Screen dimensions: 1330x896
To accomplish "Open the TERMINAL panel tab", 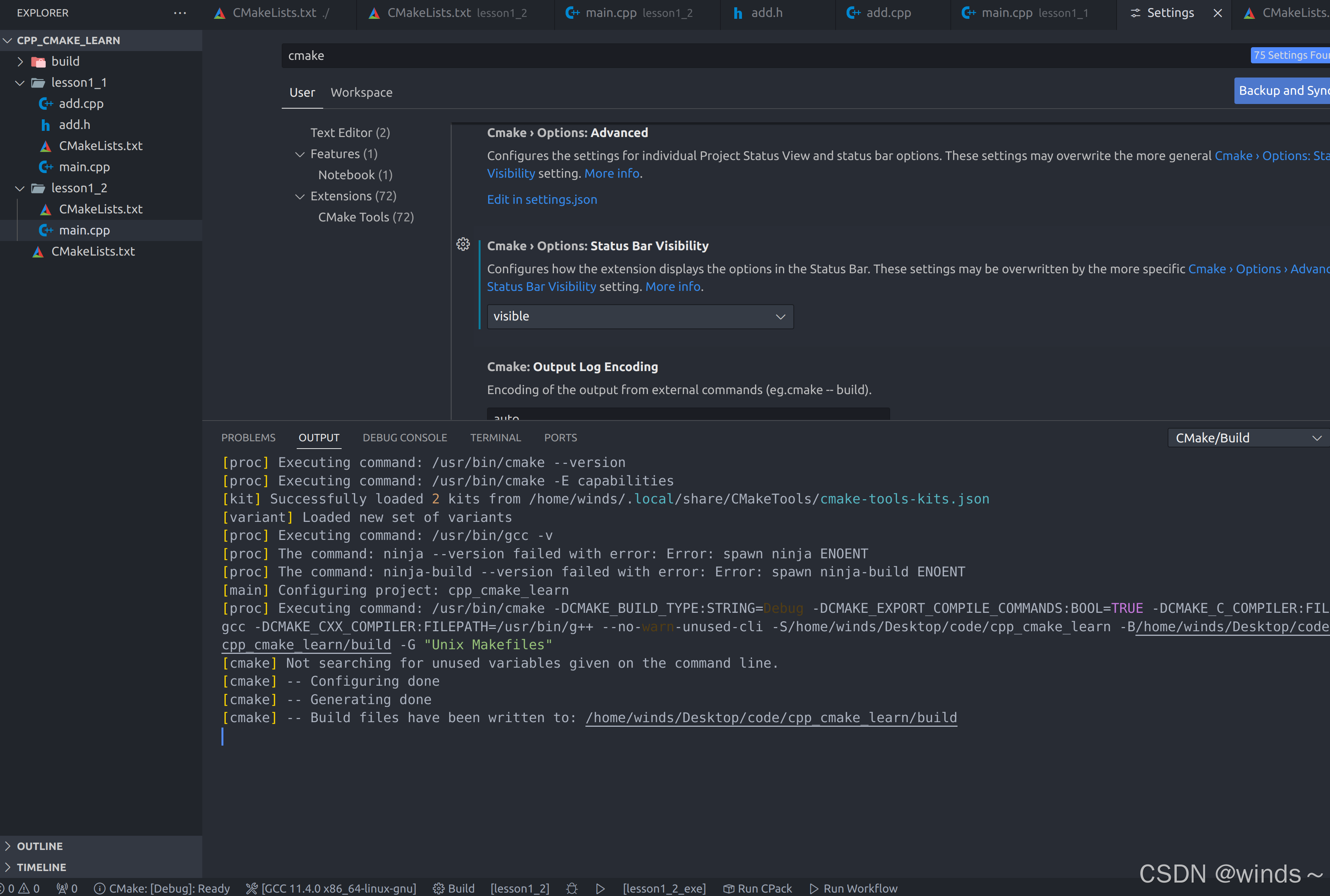I will [496, 438].
